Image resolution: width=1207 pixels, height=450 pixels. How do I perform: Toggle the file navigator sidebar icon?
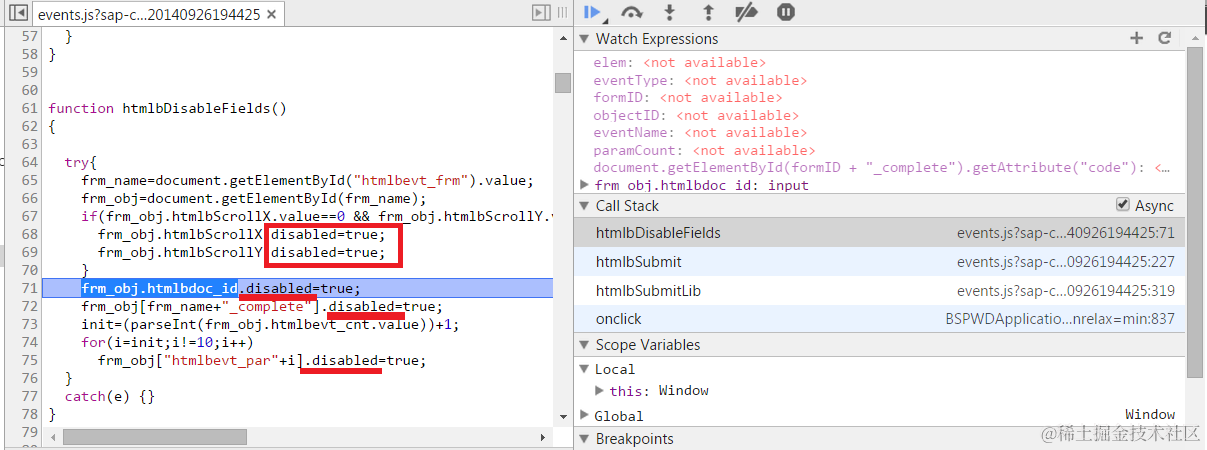[x=17, y=14]
